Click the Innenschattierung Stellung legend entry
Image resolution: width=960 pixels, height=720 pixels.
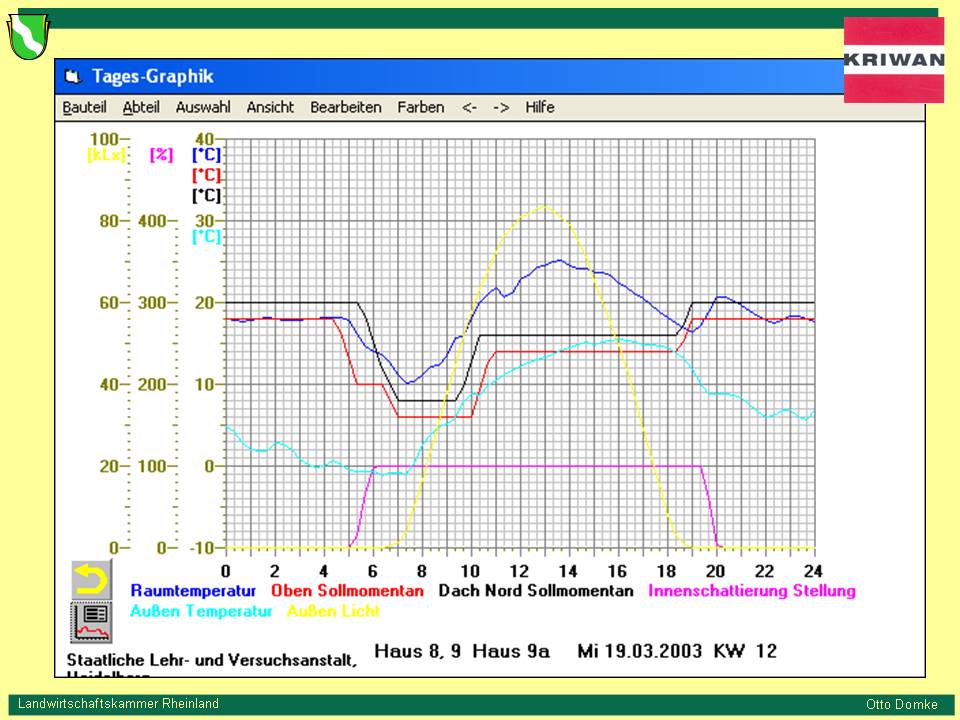(x=751, y=591)
